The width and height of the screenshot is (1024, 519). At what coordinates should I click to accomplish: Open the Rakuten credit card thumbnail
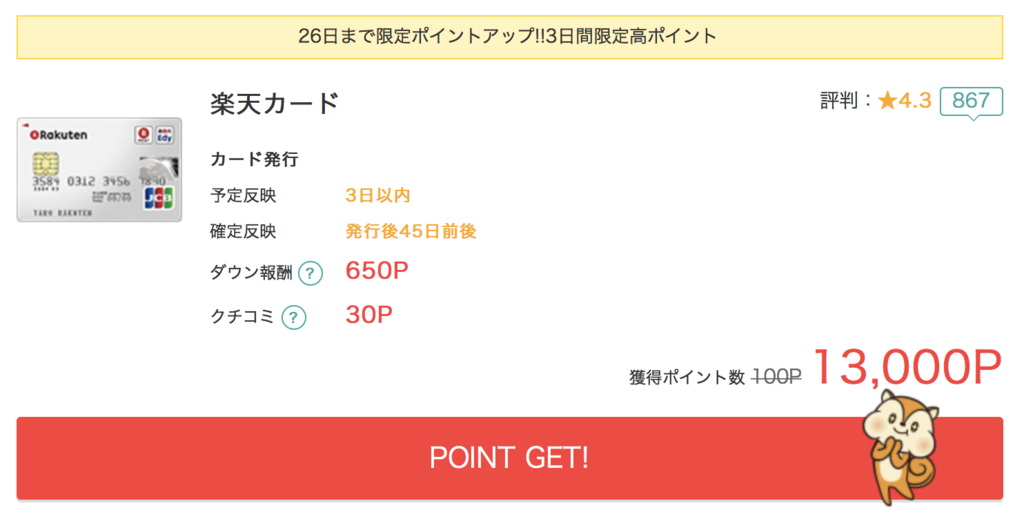pyautogui.click(x=99, y=170)
